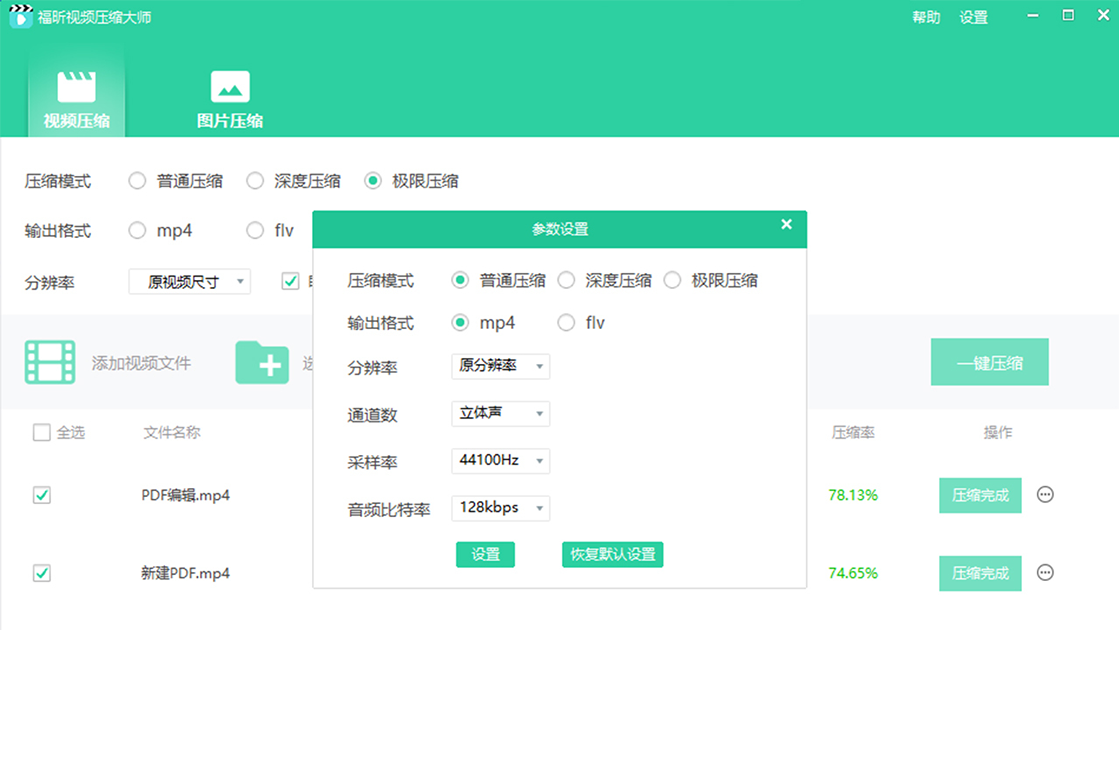Uncheck the checkbox beside PDF编辑.mp4
The image size is (1120, 760).
[x=42, y=495]
